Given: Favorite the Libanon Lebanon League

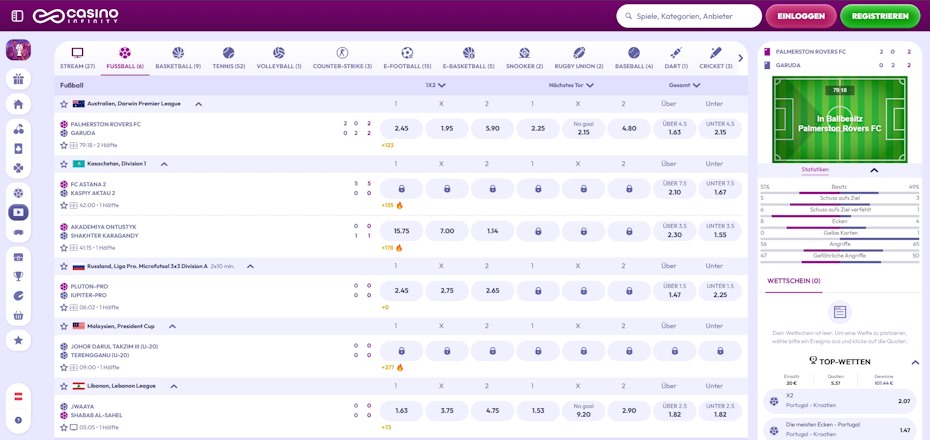Looking at the screenshot, I should [64, 386].
